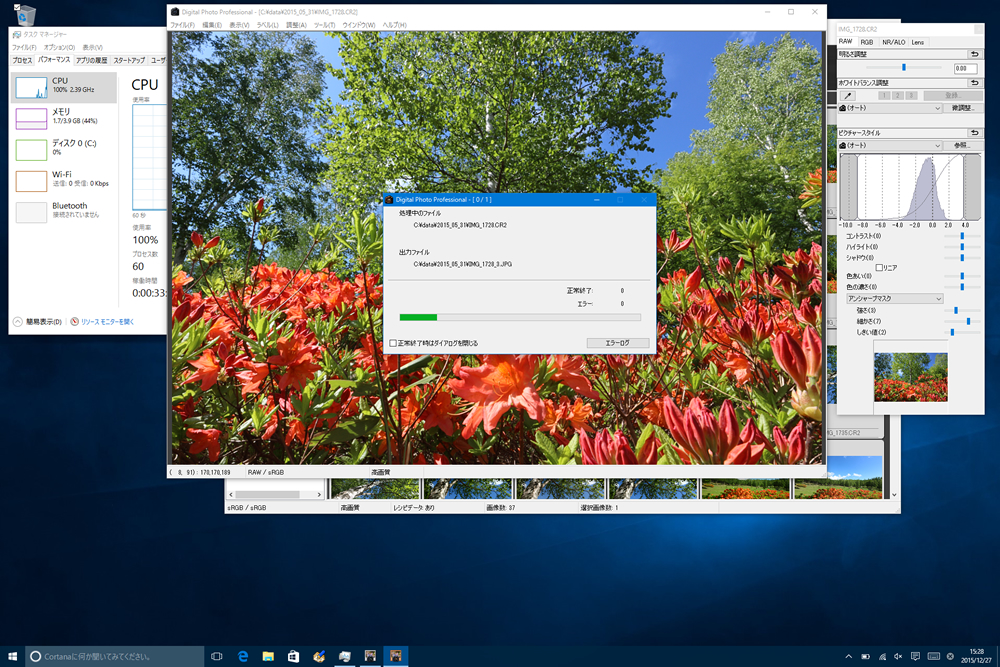Viewport: 1000px width, 667px height.
Task: Reset brightness adjustment with its undo arrow
Action: tap(974, 54)
